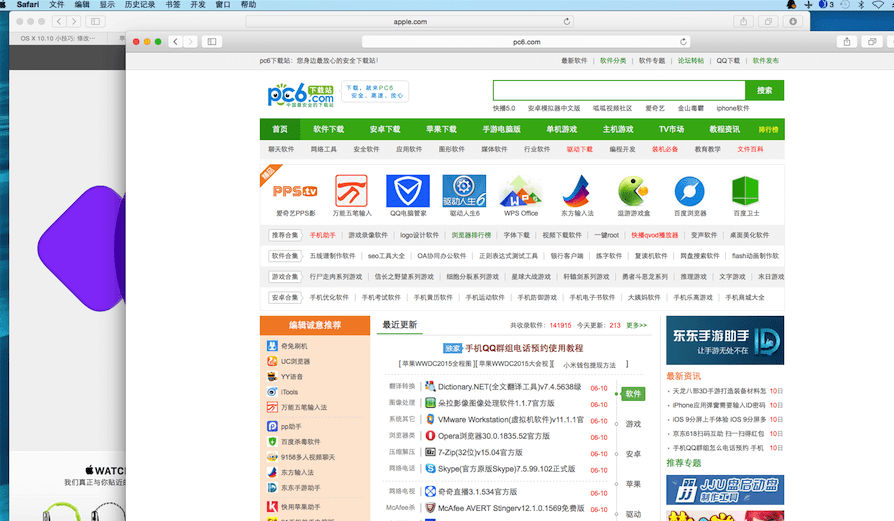The width and height of the screenshot is (894, 521).
Task: Reload the apple.com page in back window
Action: [567, 22]
